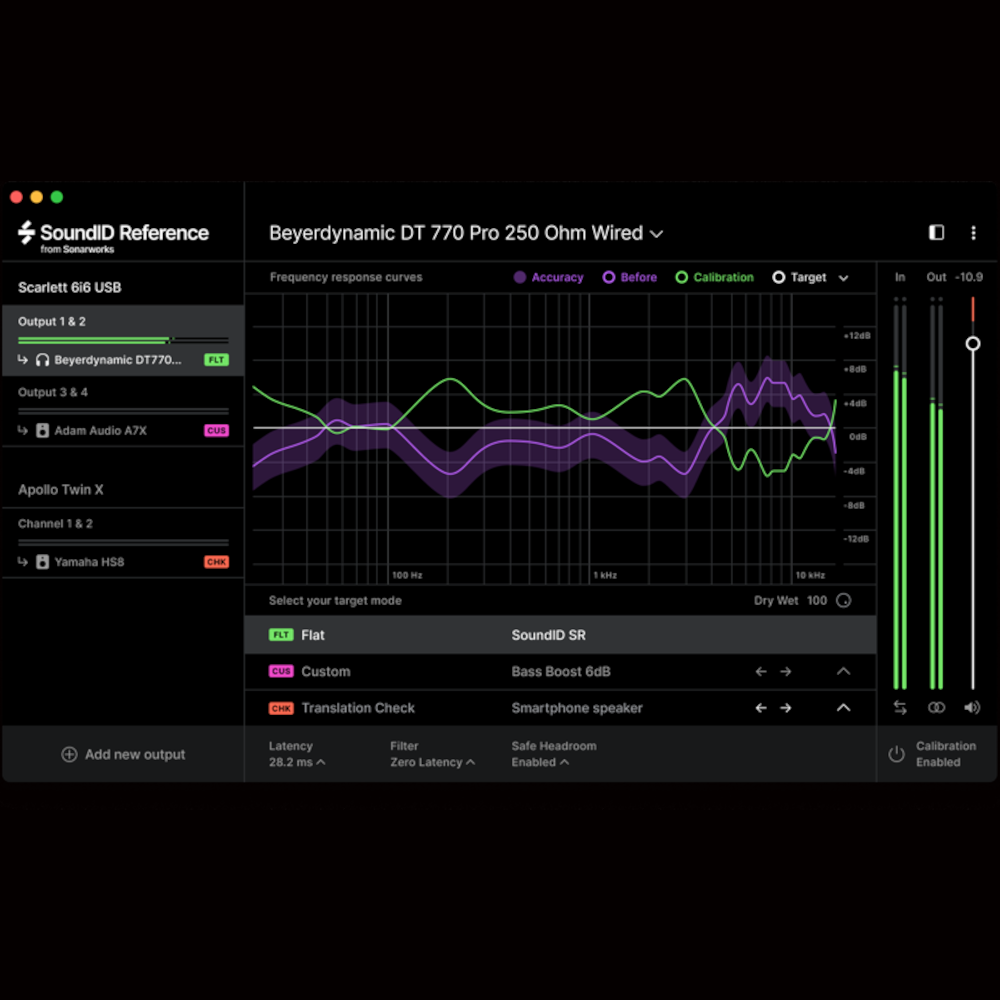Click the swap channels icon below meters
The height and width of the screenshot is (1000, 1000).
900,707
